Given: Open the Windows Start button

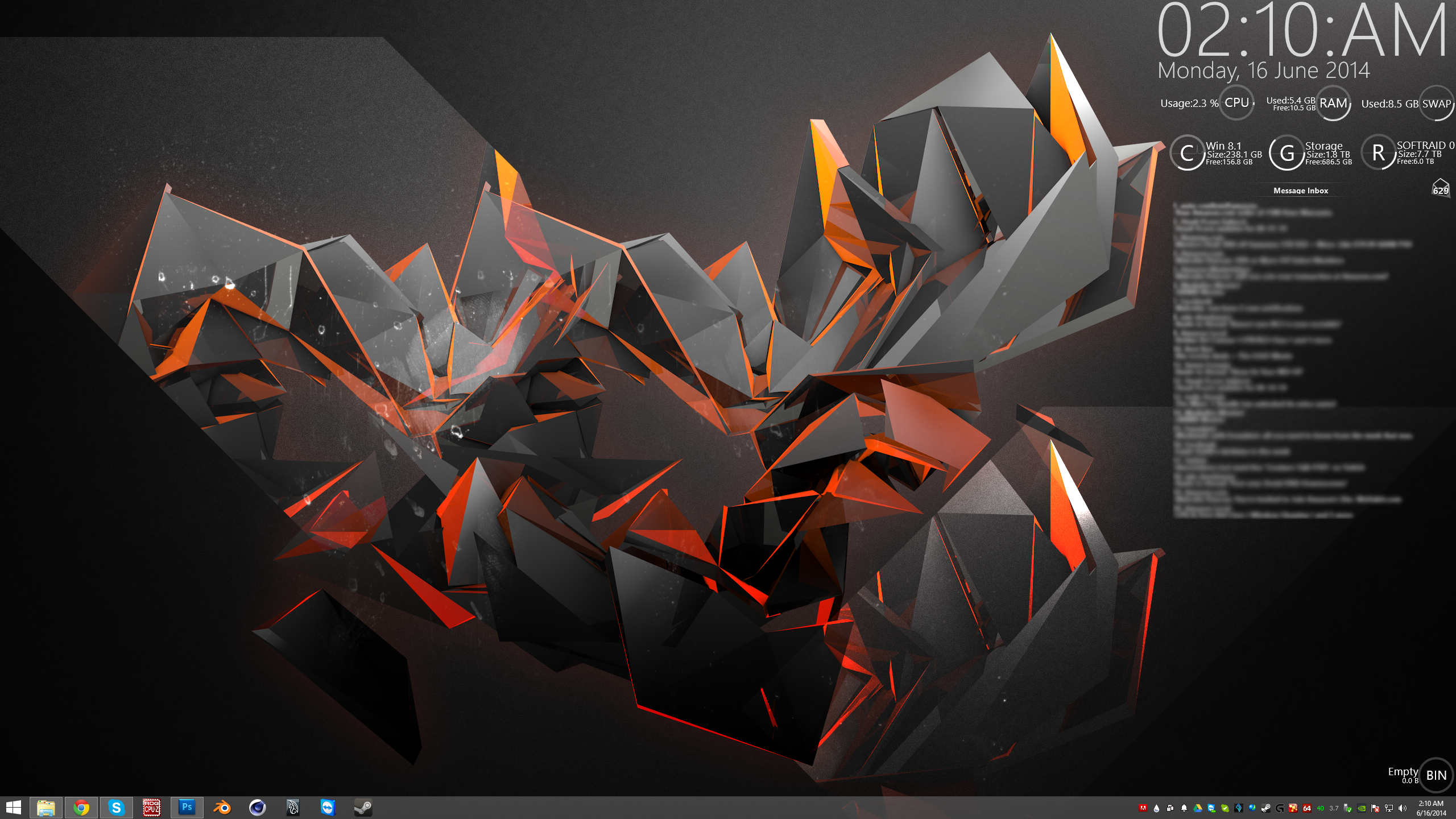Looking at the screenshot, I should click(13, 808).
